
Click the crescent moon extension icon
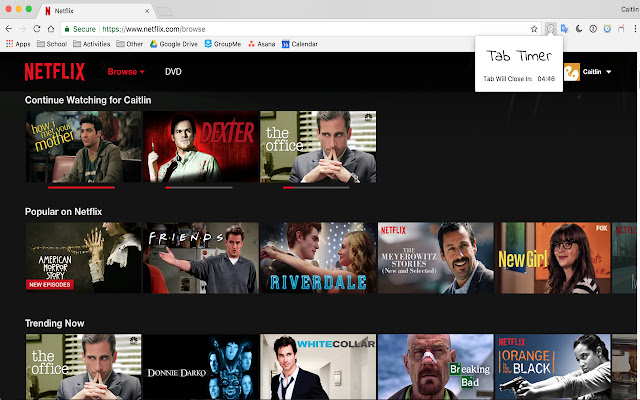579,29
